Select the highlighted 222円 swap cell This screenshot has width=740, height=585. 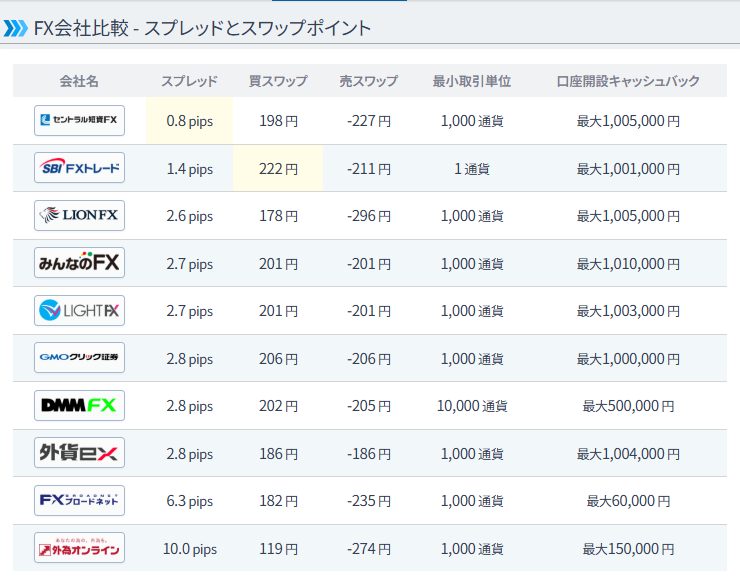[x=278, y=169]
